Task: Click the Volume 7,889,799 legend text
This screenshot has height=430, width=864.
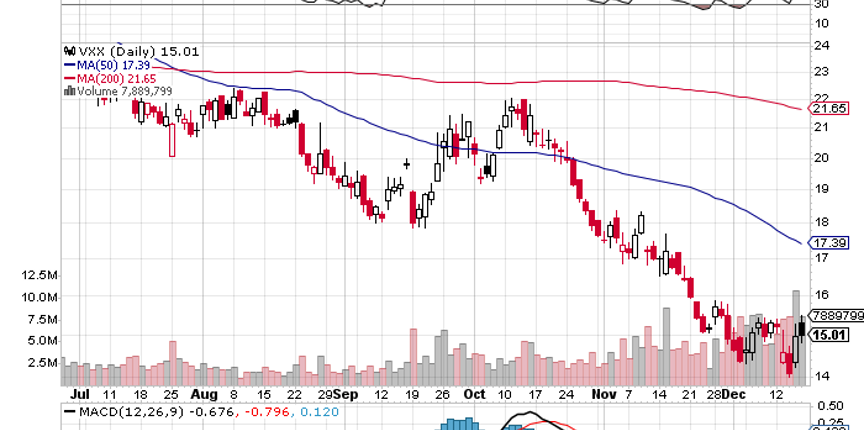Action: pyautogui.click(x=123, y=89)
